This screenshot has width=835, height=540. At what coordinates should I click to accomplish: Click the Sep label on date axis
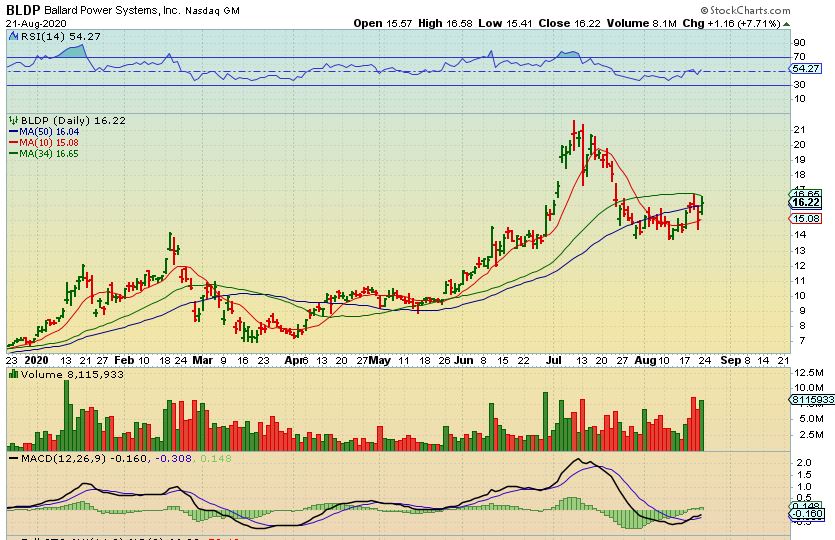click(x=731, y=361)
